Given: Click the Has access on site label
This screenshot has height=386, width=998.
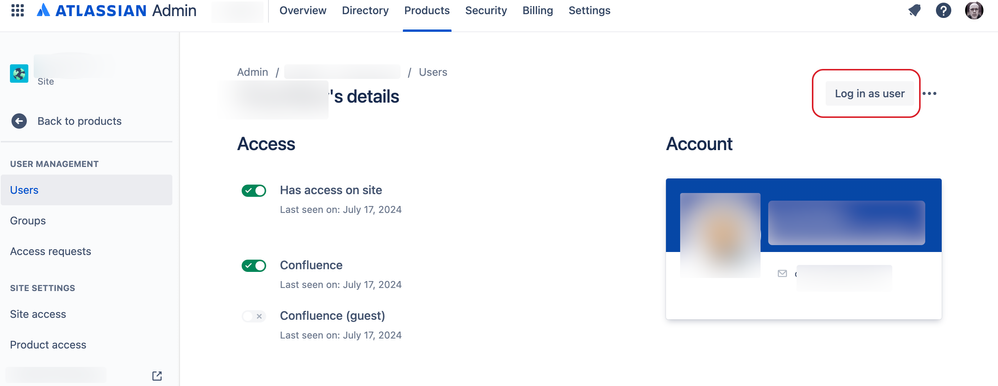Looking at the screenshot, I should pos(331,190).
